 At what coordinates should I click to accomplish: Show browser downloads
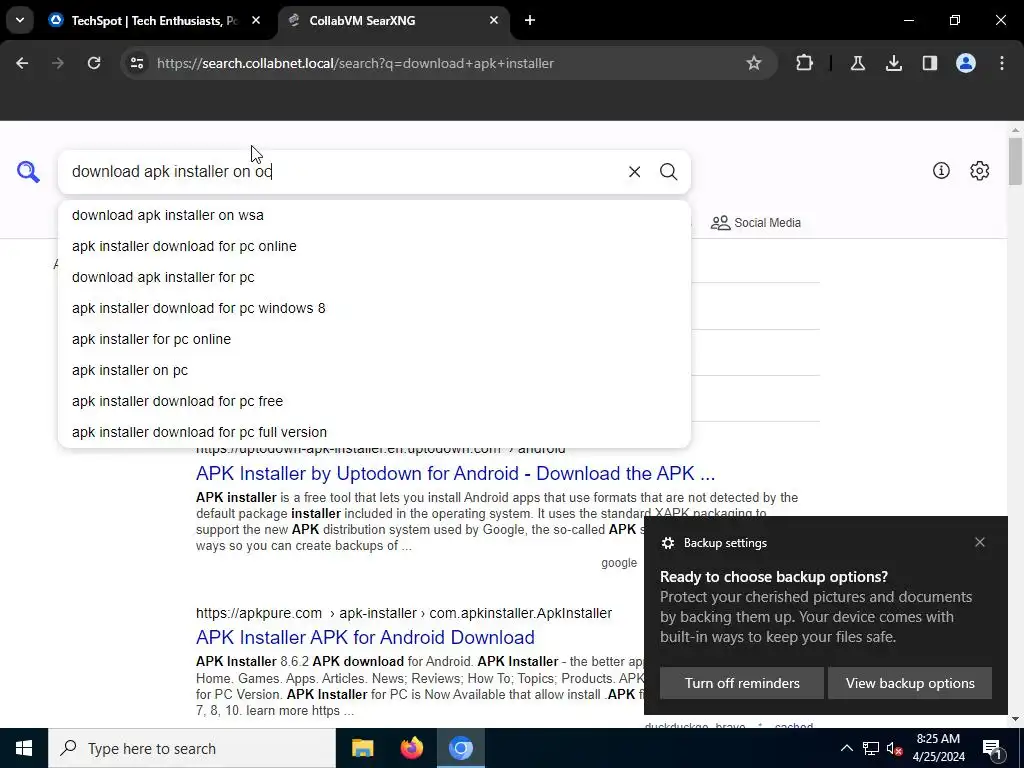(894, 63)
